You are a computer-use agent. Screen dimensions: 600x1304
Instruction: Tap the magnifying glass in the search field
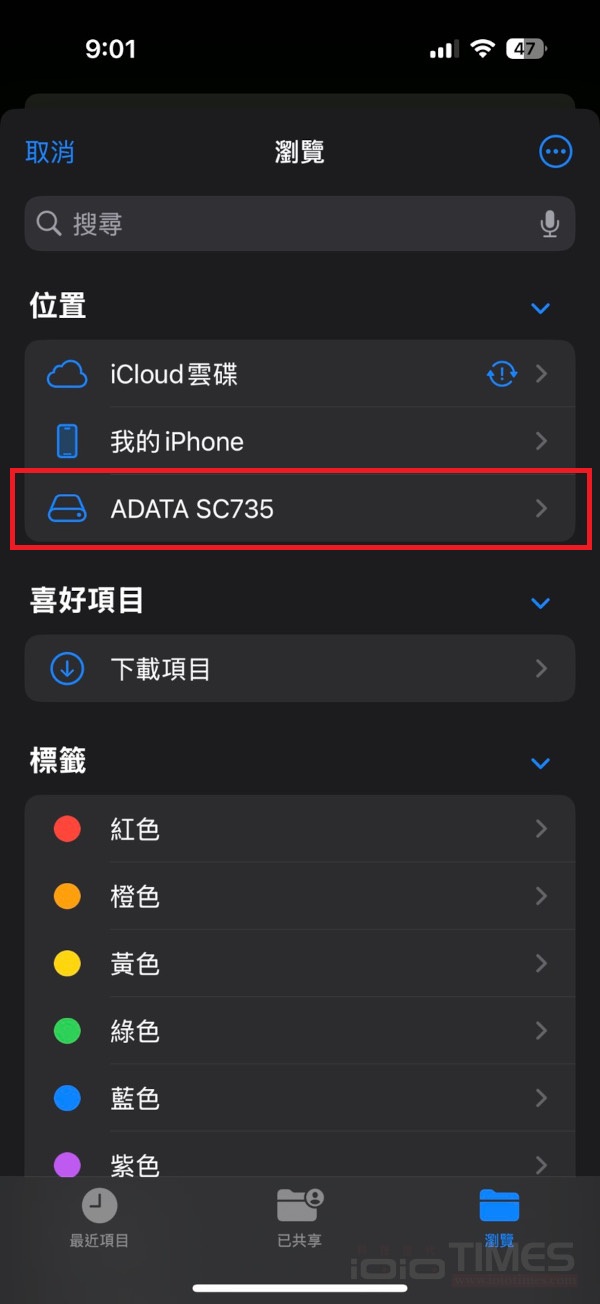click(x=48, y=223)
